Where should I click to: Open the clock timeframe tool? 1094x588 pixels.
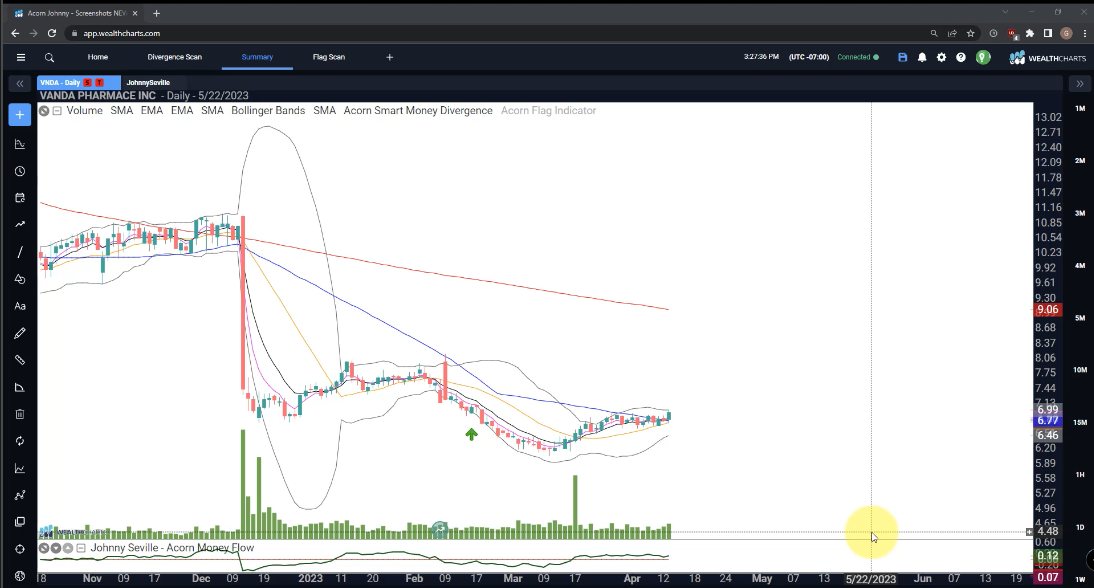tap(20, 172)
